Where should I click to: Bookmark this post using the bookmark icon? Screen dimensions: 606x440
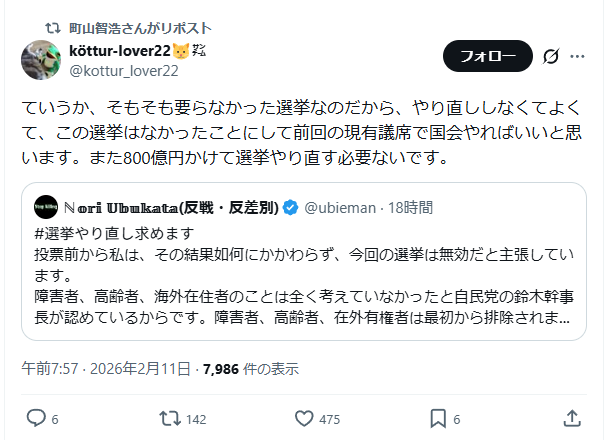click(438, 417)
